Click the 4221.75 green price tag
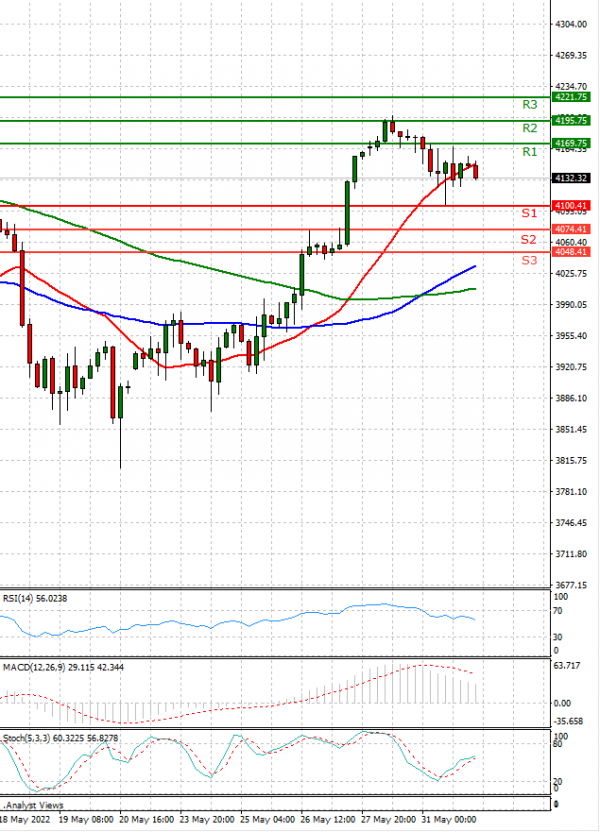 [573, 97]
